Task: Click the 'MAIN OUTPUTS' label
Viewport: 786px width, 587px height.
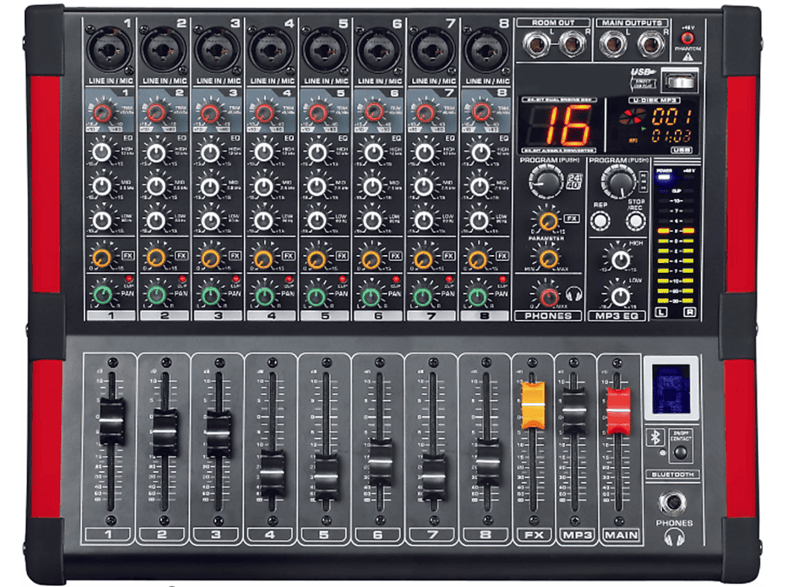Action: (x=632, y=23)
